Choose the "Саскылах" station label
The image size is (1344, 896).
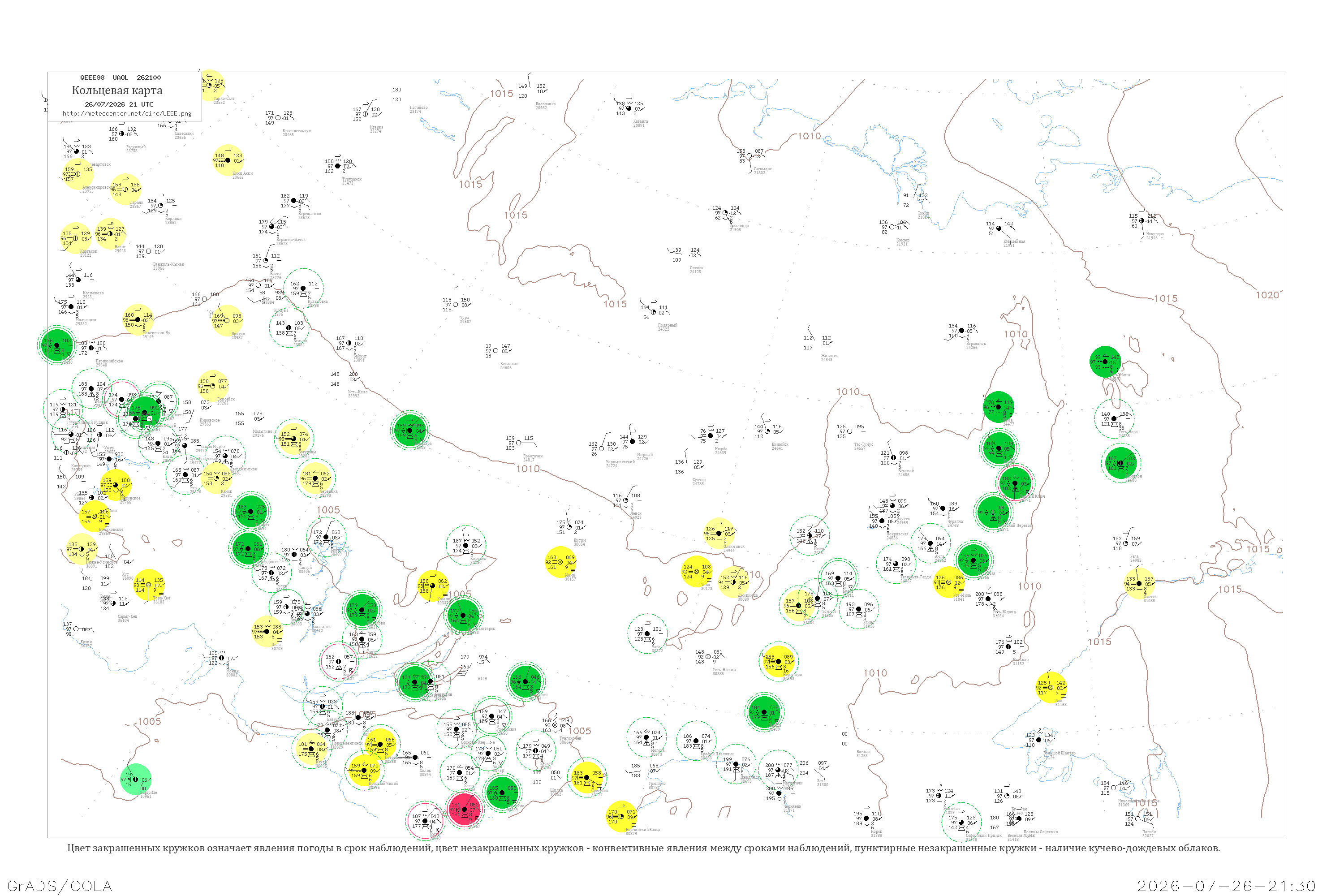pos(762,169)
